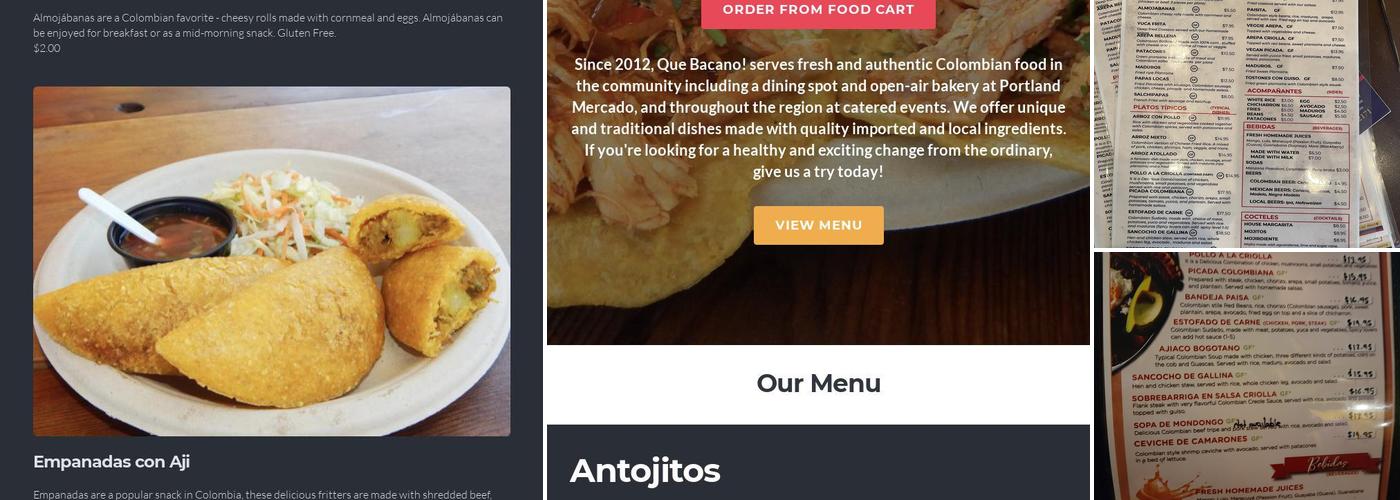
Task: Open the empanadas with aji plate photo
Action: 272,261
